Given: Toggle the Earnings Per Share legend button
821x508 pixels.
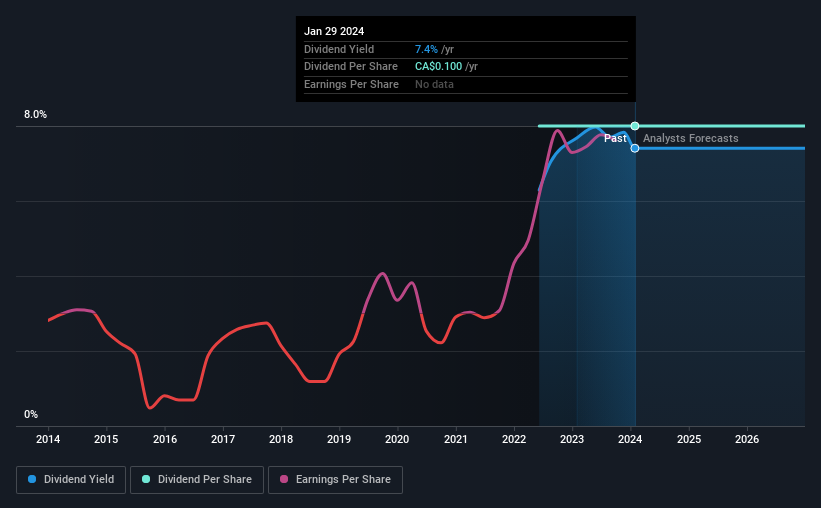Looking at the screenshot, I should tap(335, 480).
